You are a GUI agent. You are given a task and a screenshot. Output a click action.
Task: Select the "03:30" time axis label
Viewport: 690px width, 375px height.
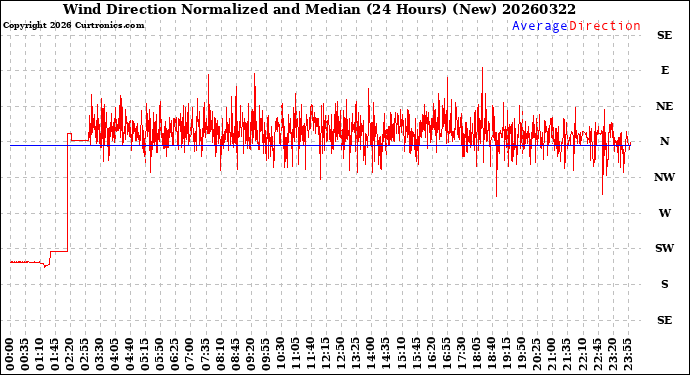(x=100, y=354)
